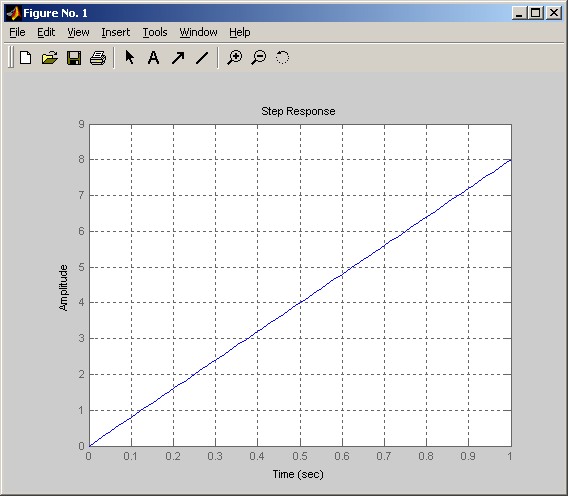Open a file with the folder icon
Image resolution: width=568 pixels, height=496 pixels.
click(x=50, y=58)
